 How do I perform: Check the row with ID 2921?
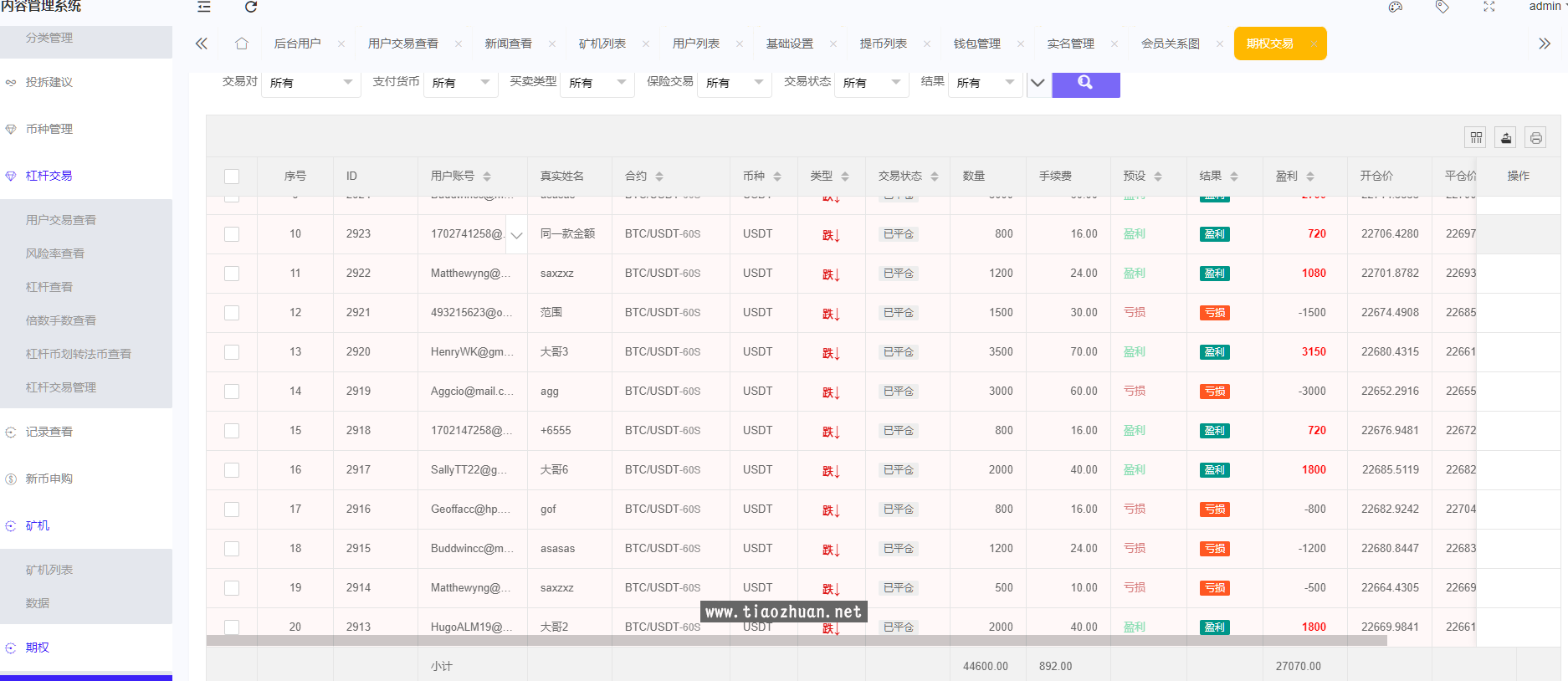232,313
